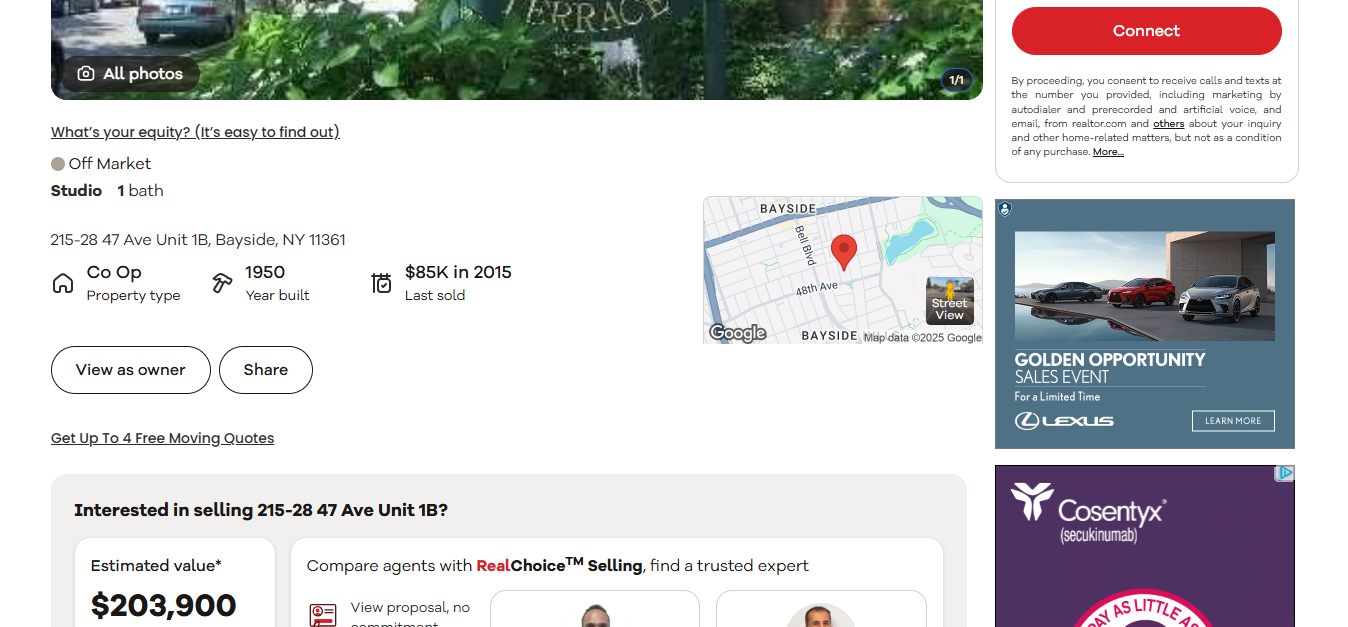Image resolution: width=1348 pixels, height=627 pixels.
Task: Click the Last sold calendar icon
Action: (381, 284)
